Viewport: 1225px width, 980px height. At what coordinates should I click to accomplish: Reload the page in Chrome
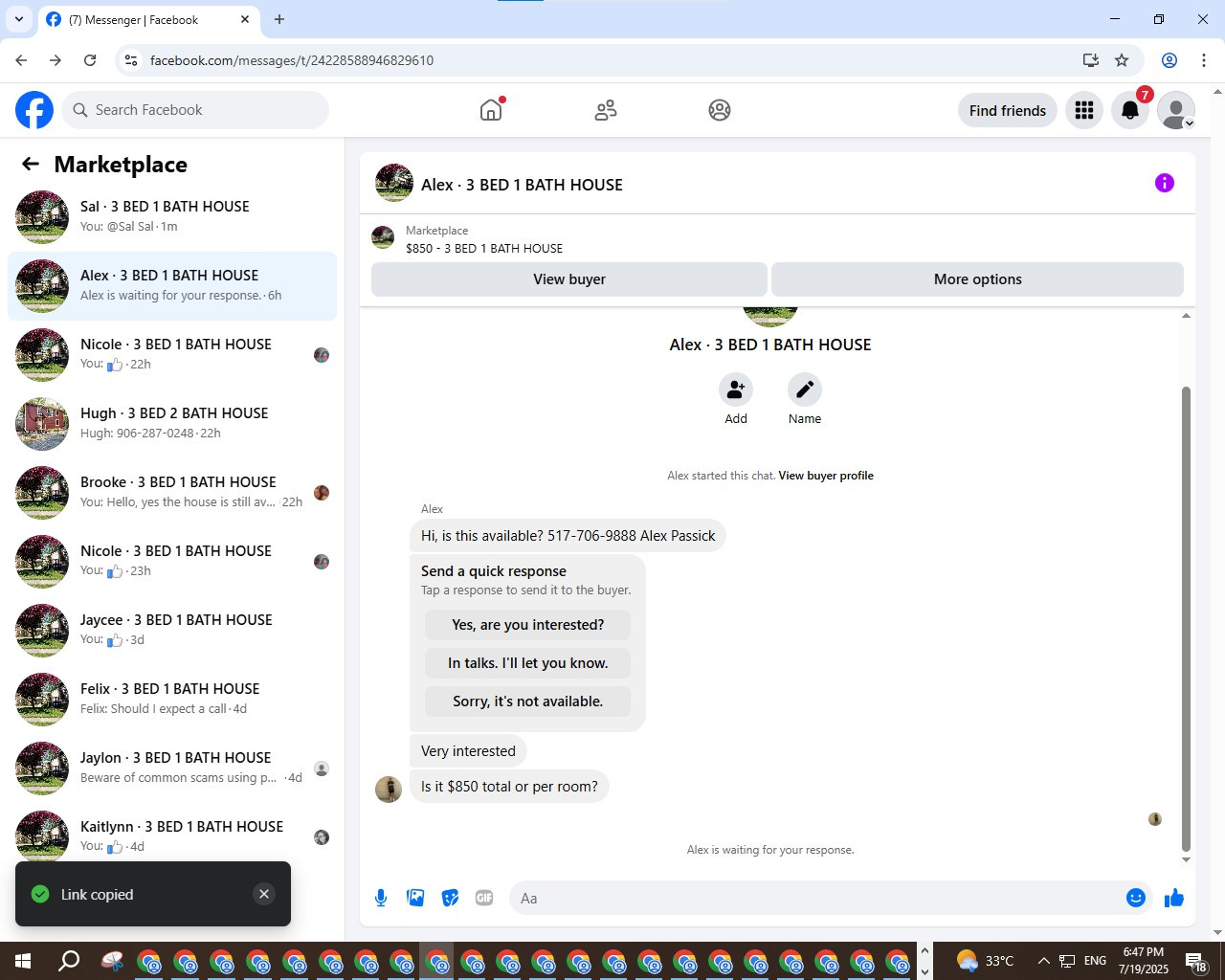(x=90, y=60)
